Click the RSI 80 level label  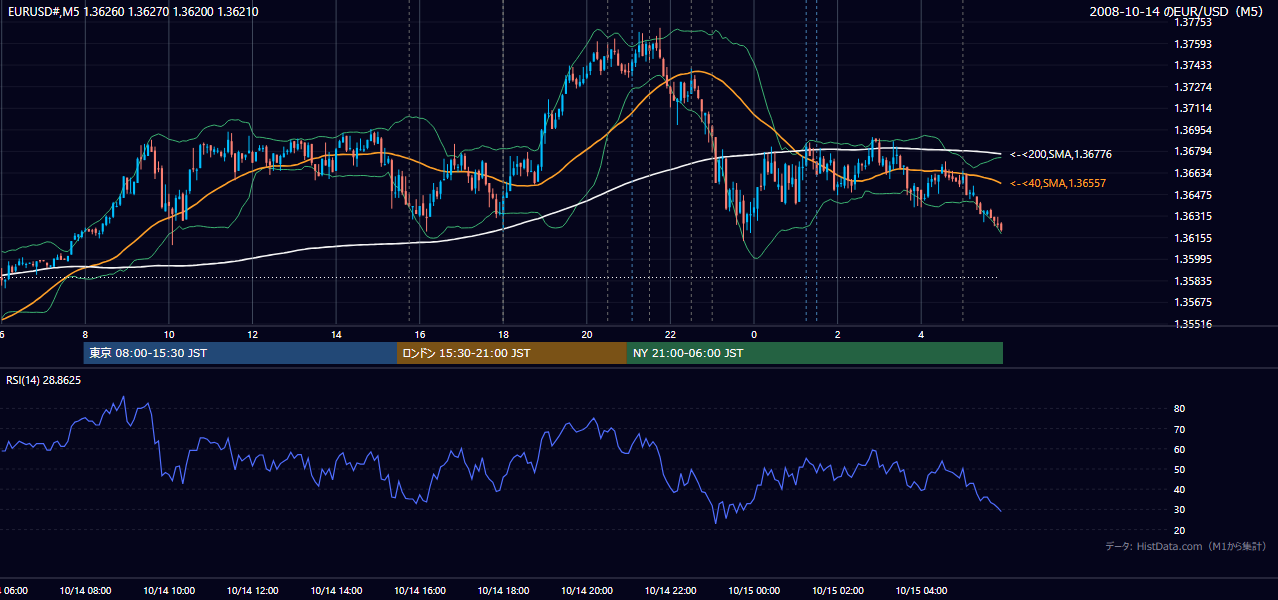click(x=1179, y=409)
